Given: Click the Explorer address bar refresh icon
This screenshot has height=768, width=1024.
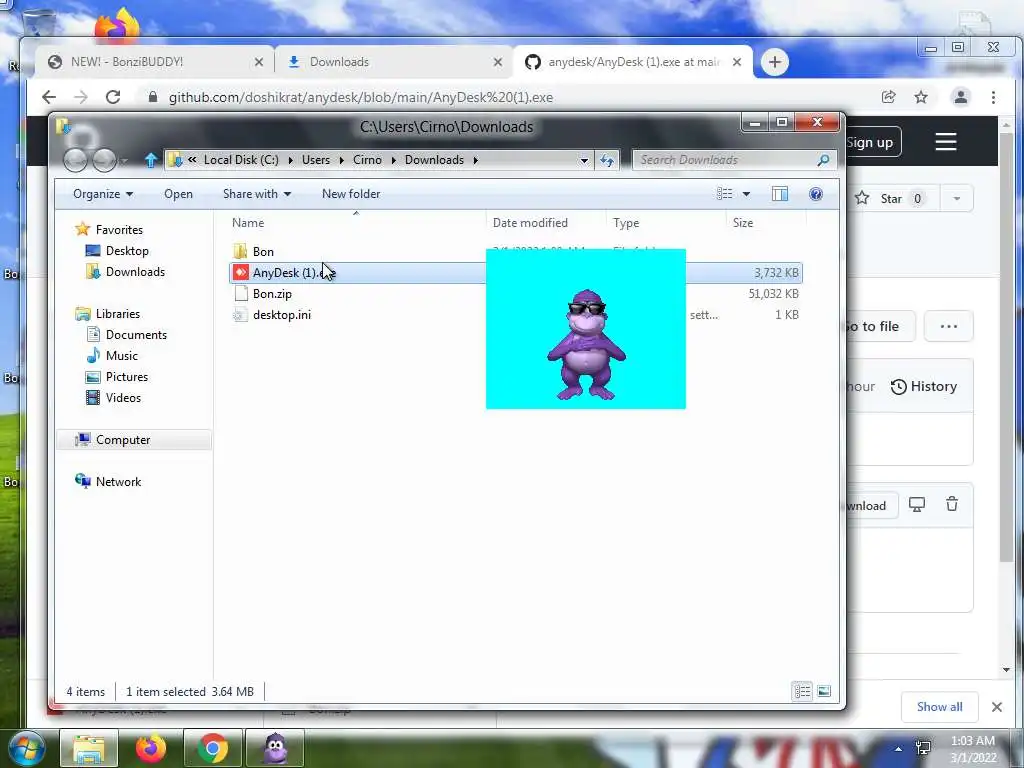Looking at the screenshot, I should coord(607,160).
